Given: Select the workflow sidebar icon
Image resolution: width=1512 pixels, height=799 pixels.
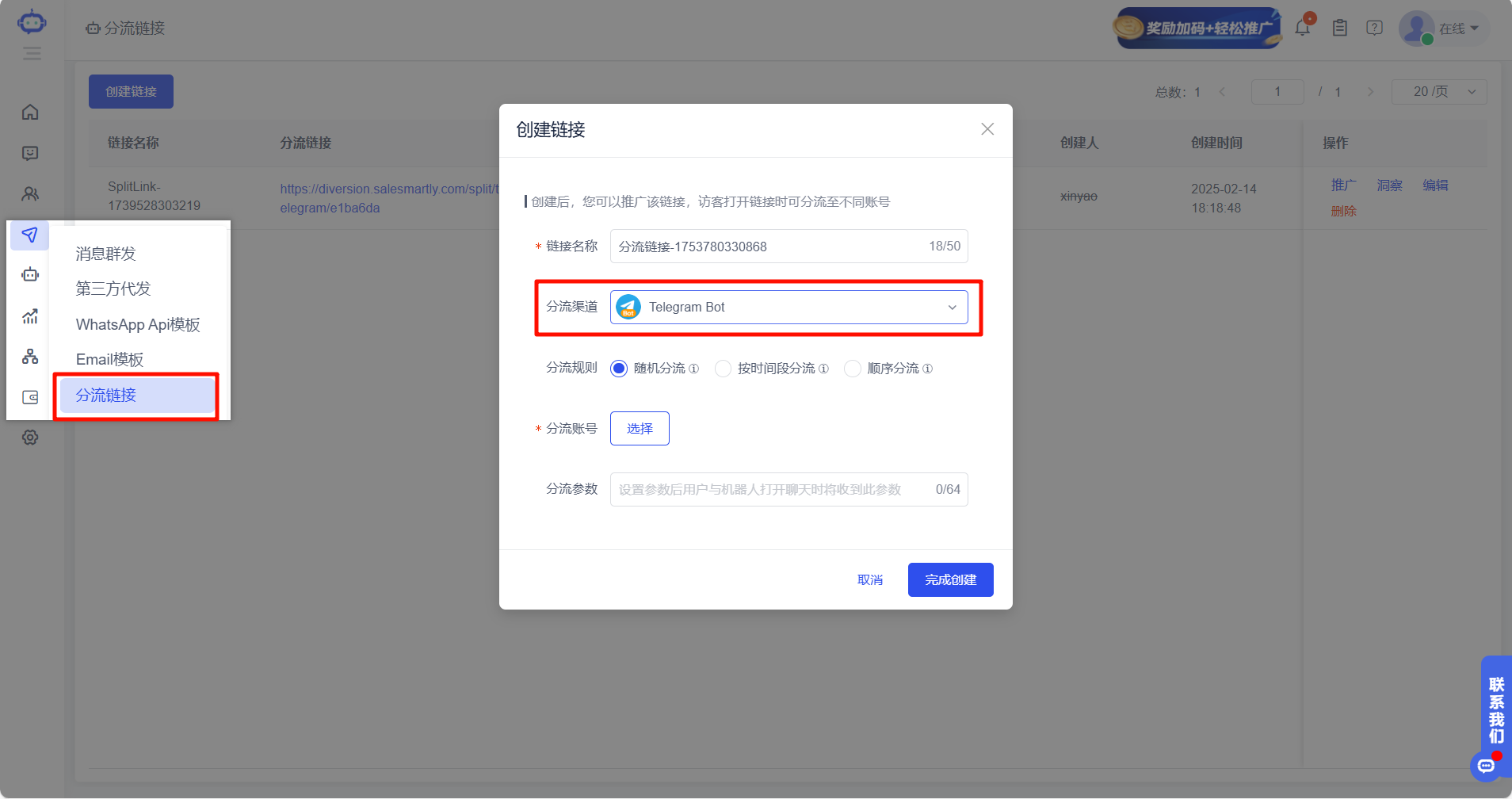Looking at the screenshot, I should [29, 357].
